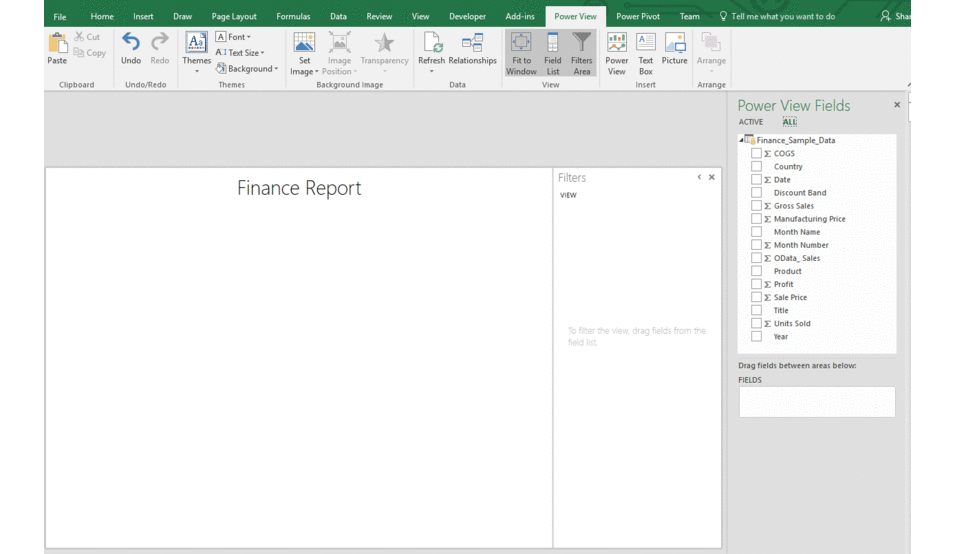Switch to the Team tab
954x554 pixels.
click(689, 16)
